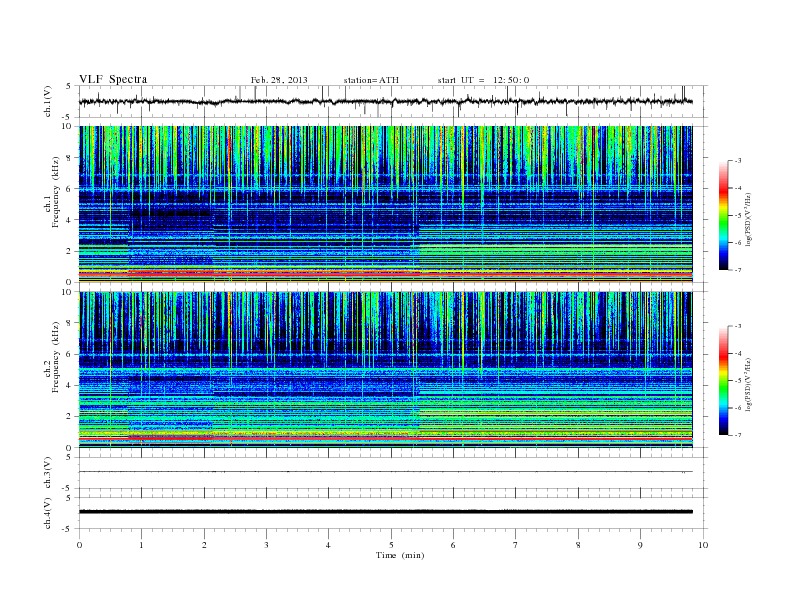Click the log(PSD) label beside the ch.1 colorbar
The width and height of the screenshot is (792, 612).
pyautogui.click(x=748, y=219)
